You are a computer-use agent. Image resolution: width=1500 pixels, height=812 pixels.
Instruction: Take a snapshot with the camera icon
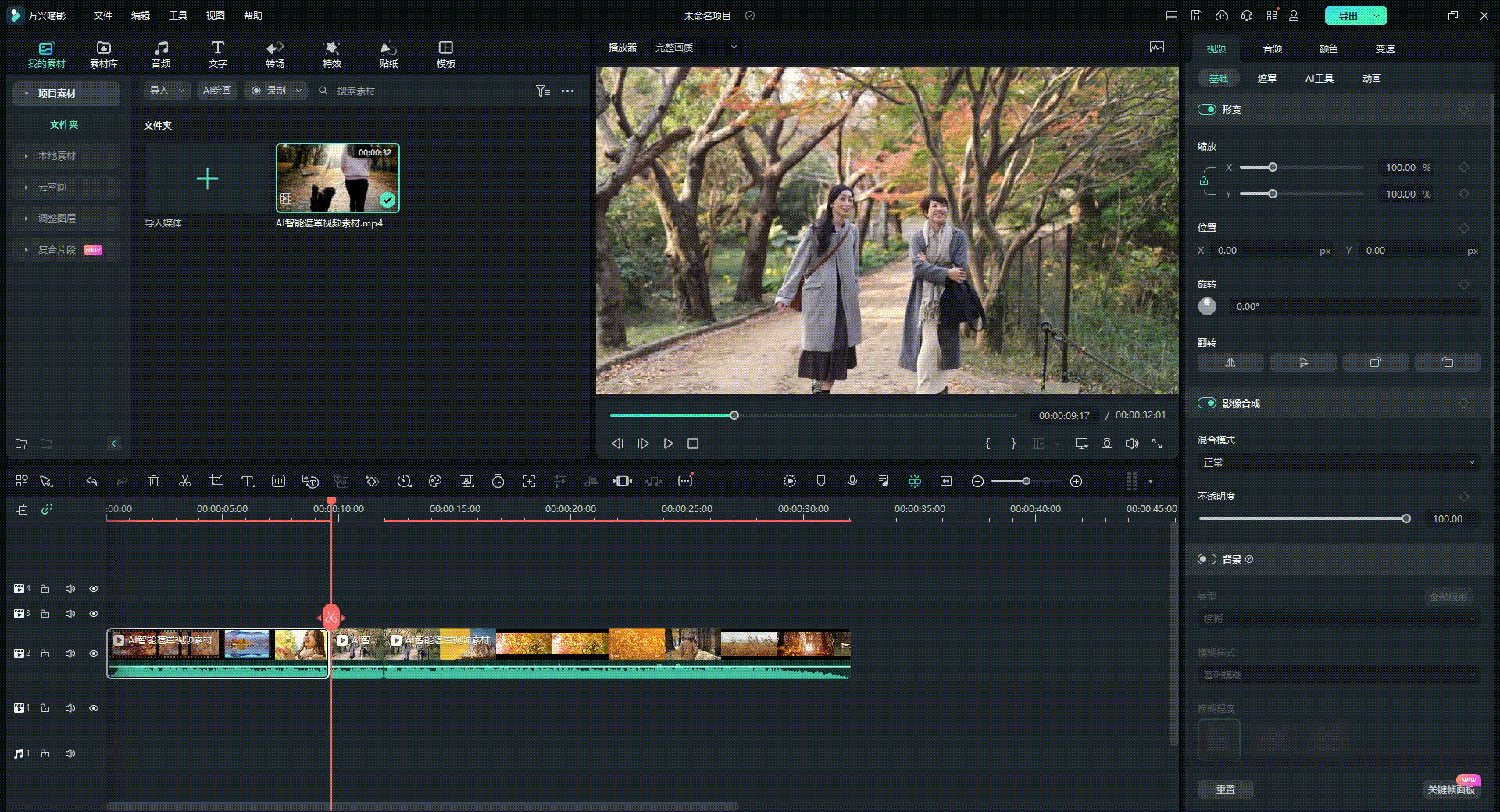click(1107, 443)
